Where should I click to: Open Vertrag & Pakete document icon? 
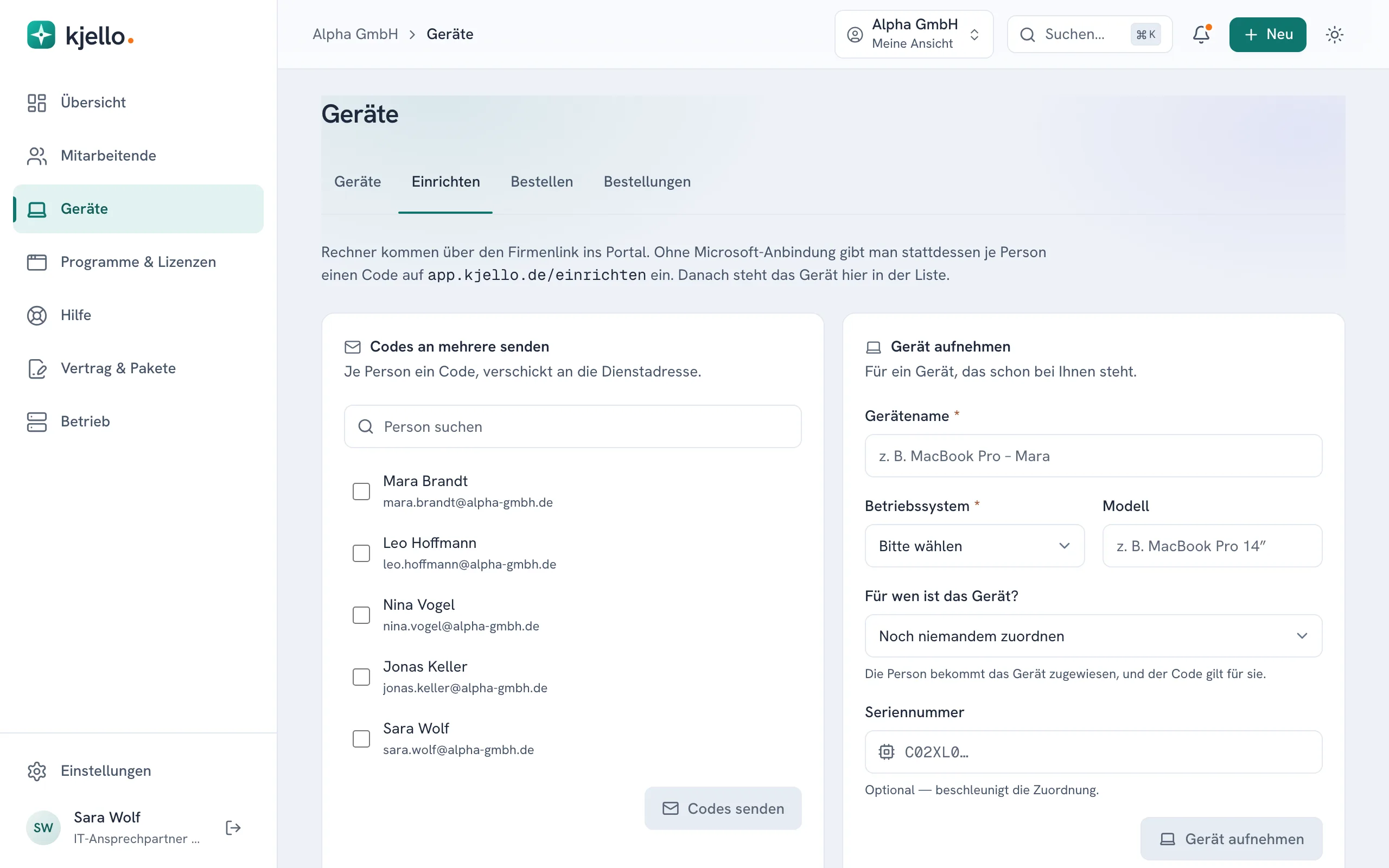pyautogui.click(x=37, y=368)
